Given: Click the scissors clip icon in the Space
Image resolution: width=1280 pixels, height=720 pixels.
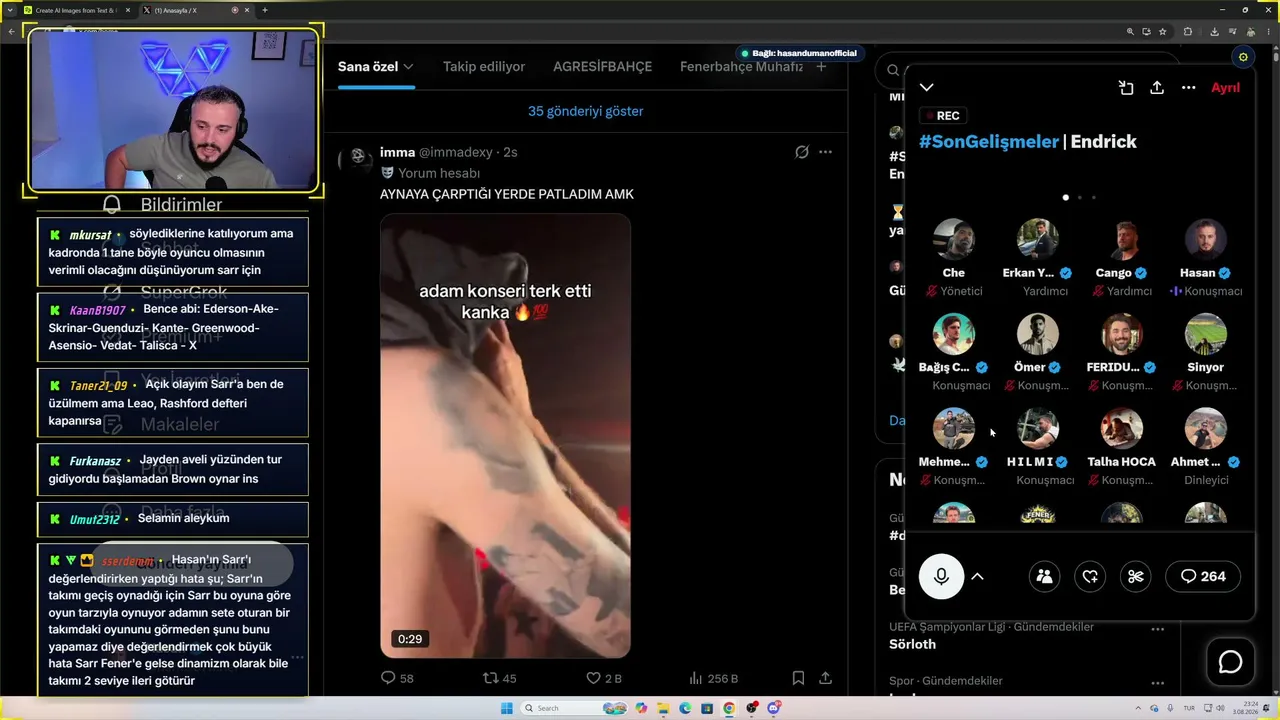Looking at the screenshot, I should point(1136,576).
